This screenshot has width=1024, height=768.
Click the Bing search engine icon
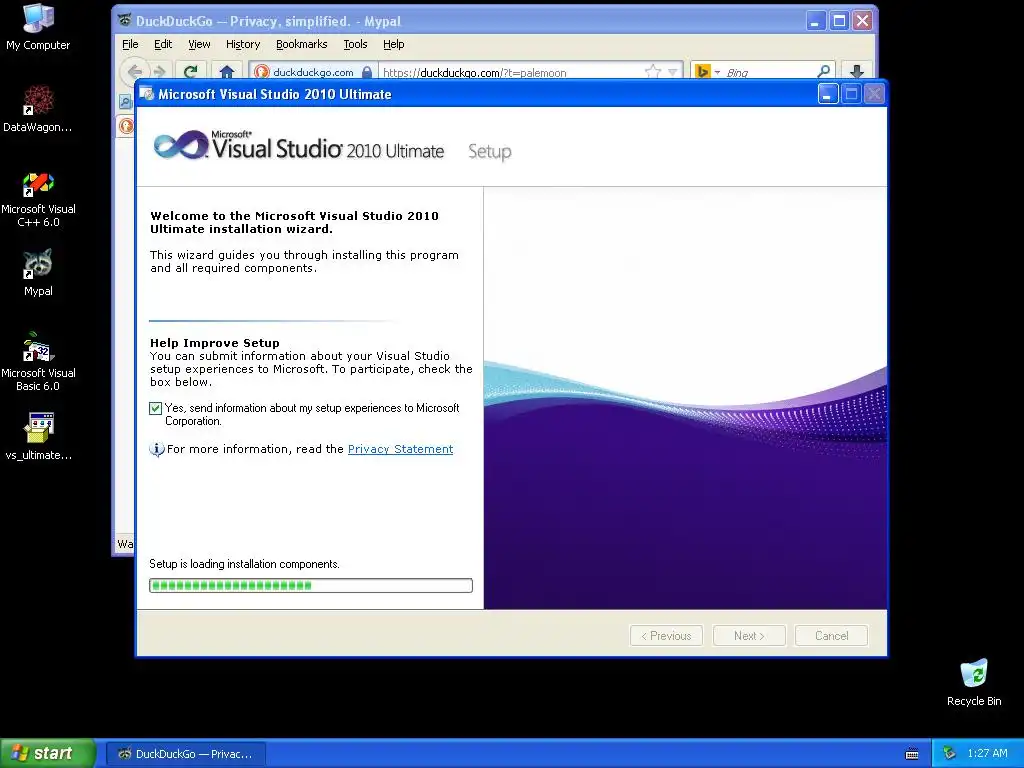coord(703,72)
